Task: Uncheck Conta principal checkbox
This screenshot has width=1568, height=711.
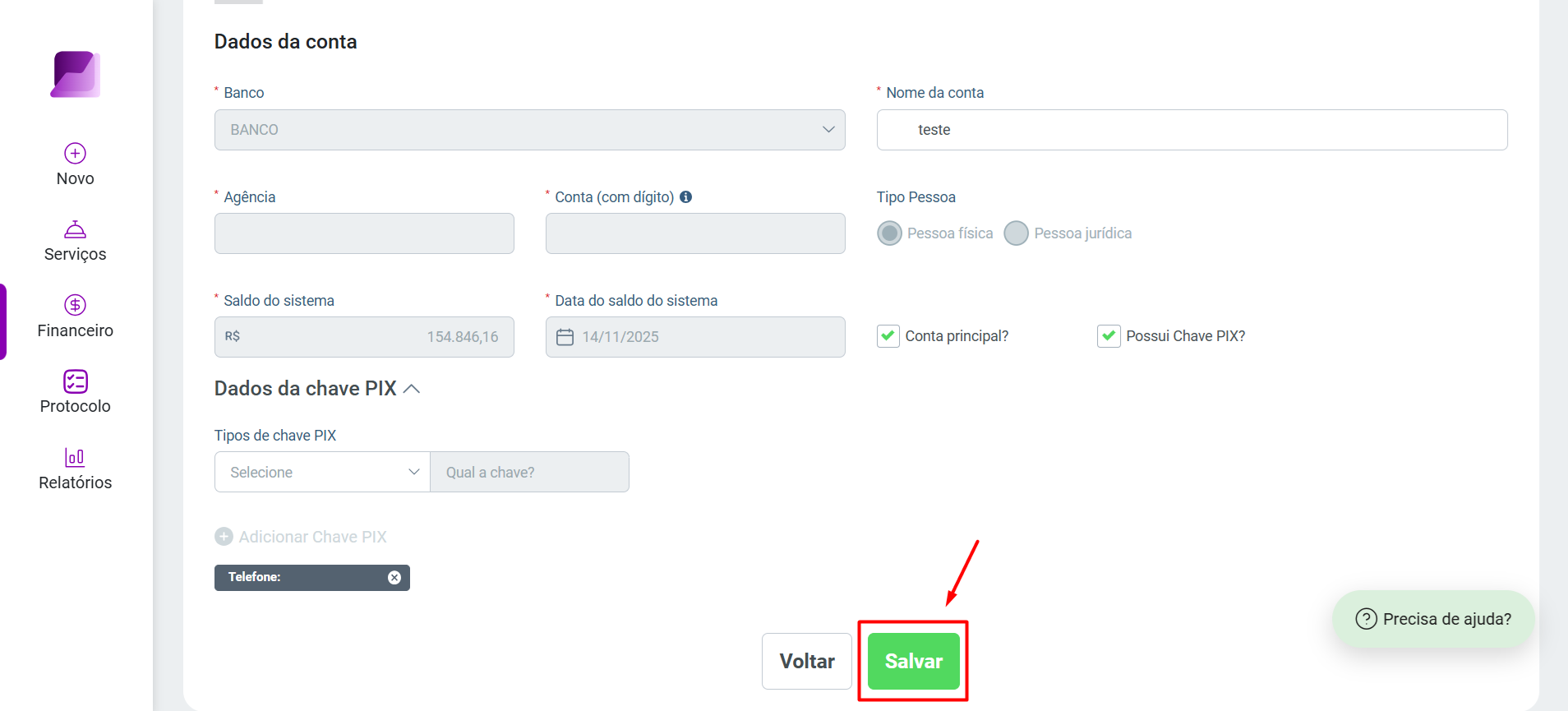Action: [888, 336]
